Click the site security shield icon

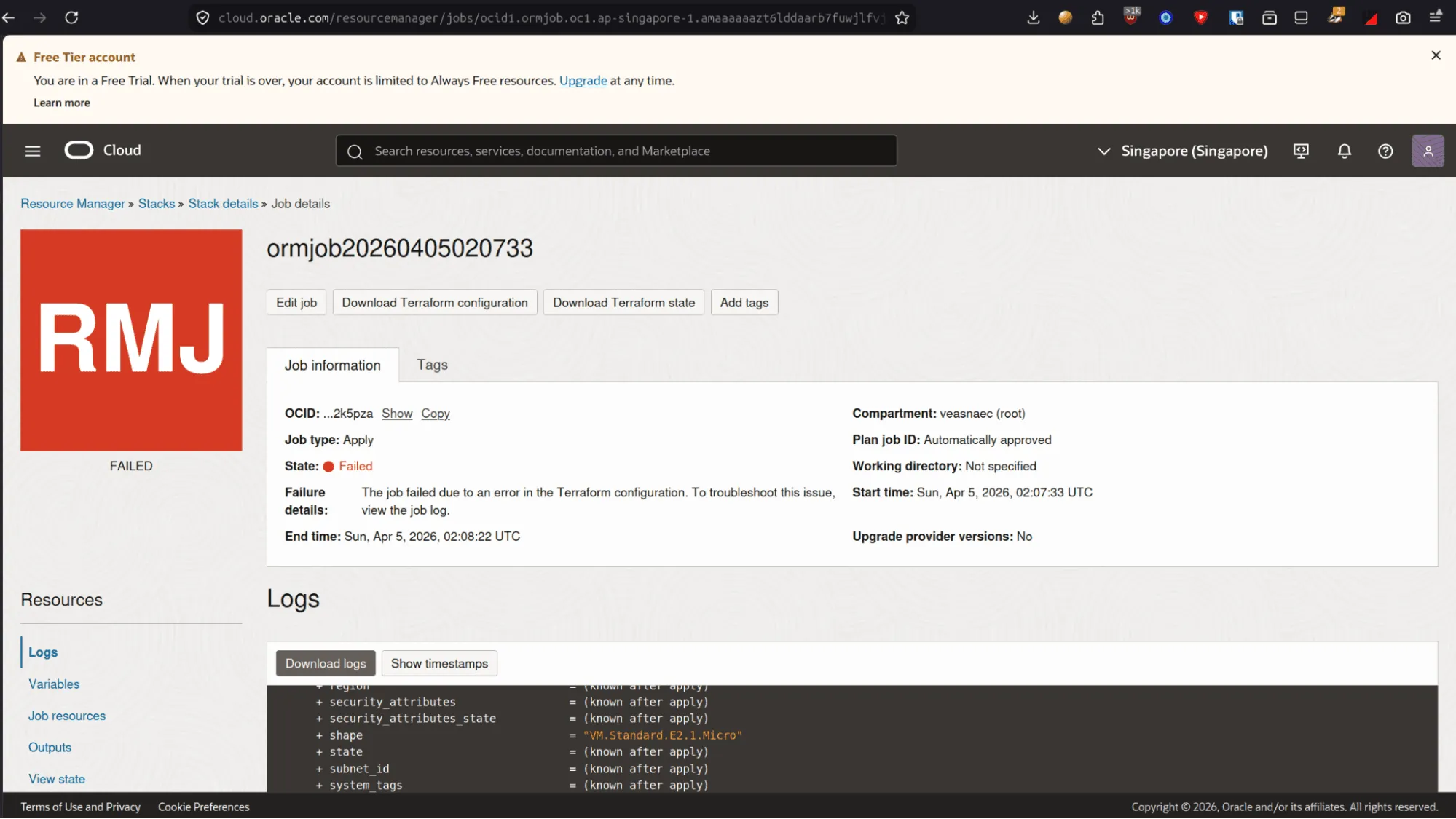[x=203, y=17]
